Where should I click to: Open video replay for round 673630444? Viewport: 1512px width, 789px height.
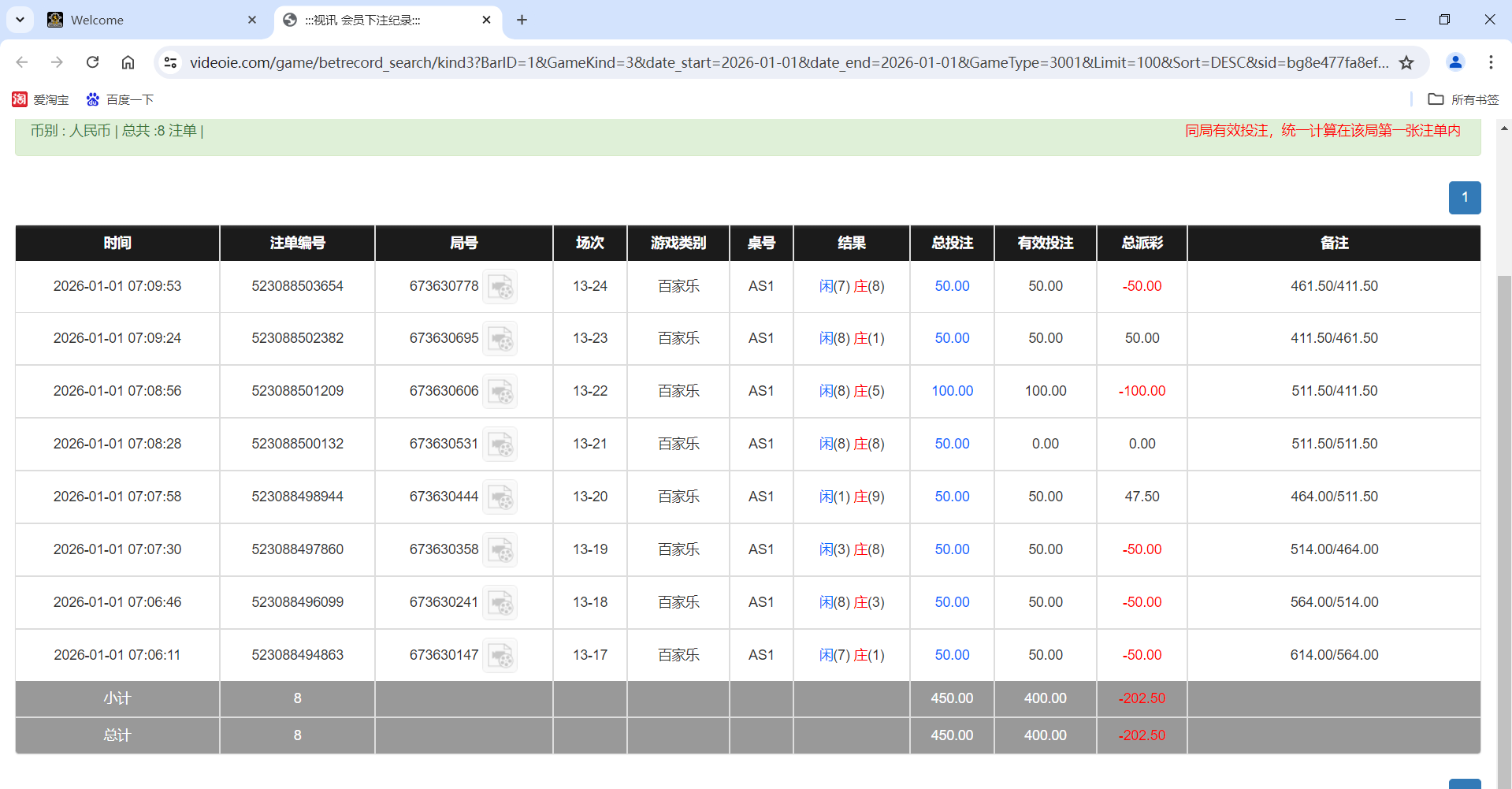(500, 497)
